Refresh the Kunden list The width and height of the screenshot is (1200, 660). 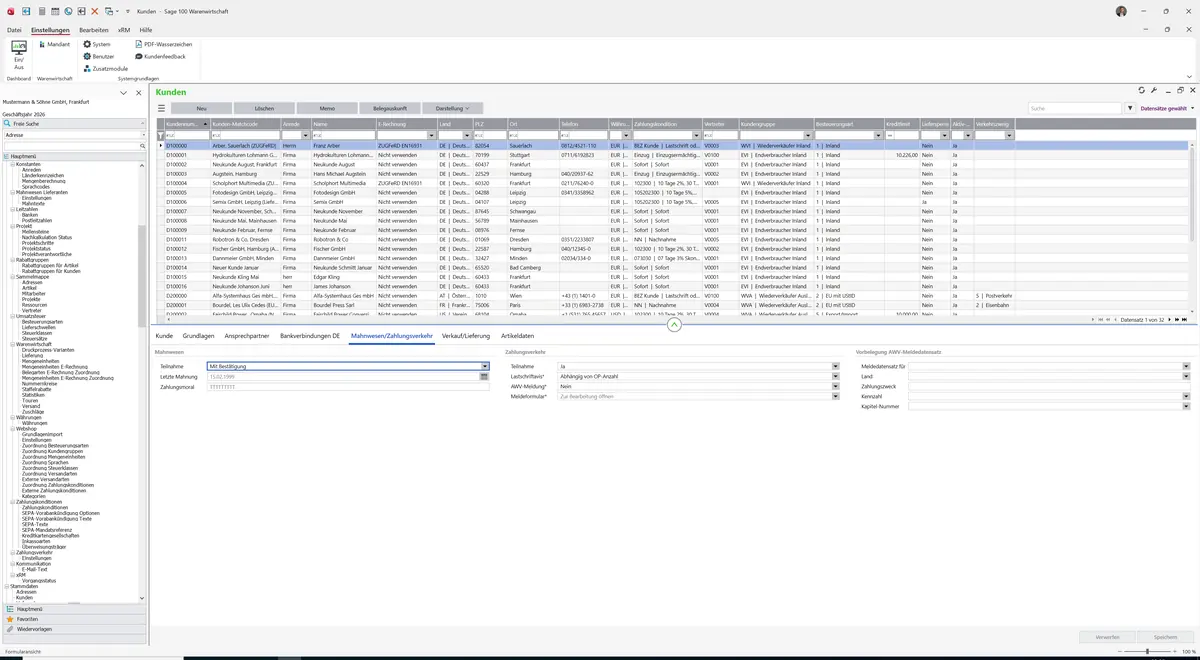tap(1142, 90)
